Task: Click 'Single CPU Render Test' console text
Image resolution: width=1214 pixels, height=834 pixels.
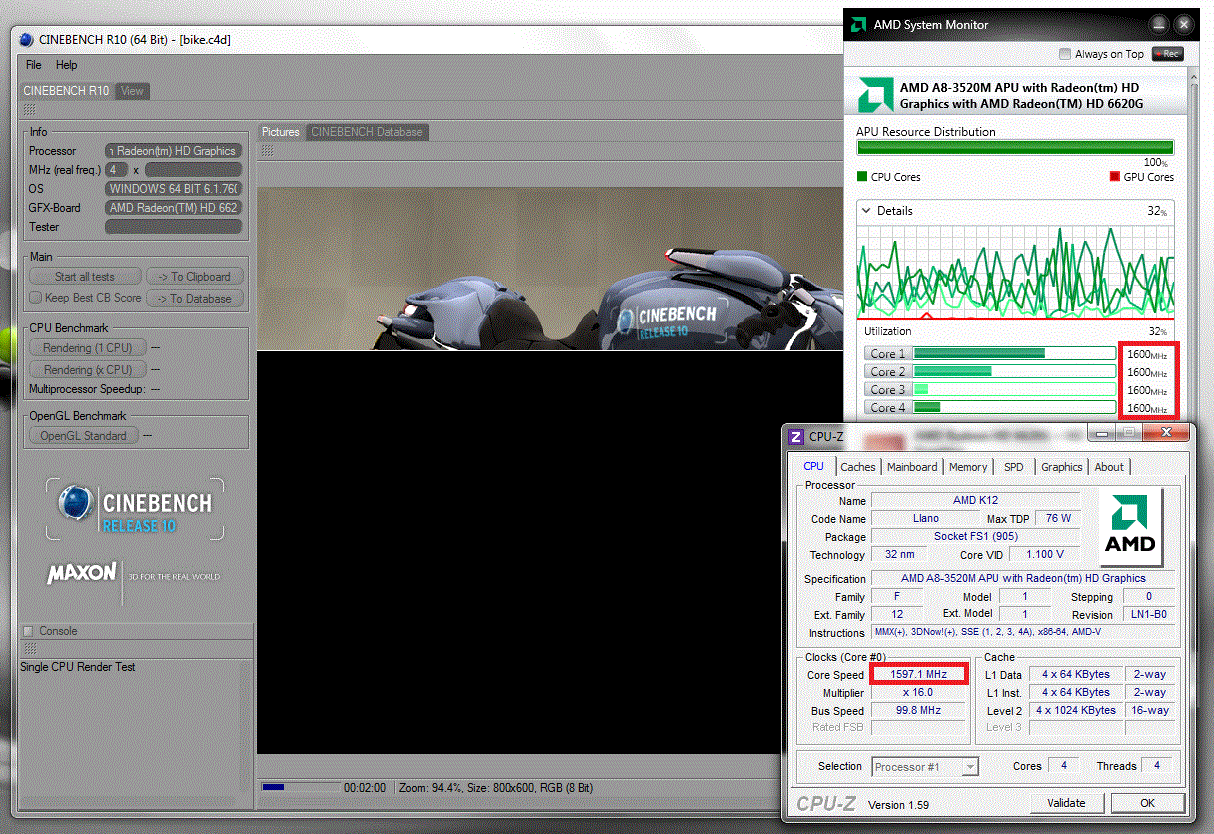Action: click(78, 667)
